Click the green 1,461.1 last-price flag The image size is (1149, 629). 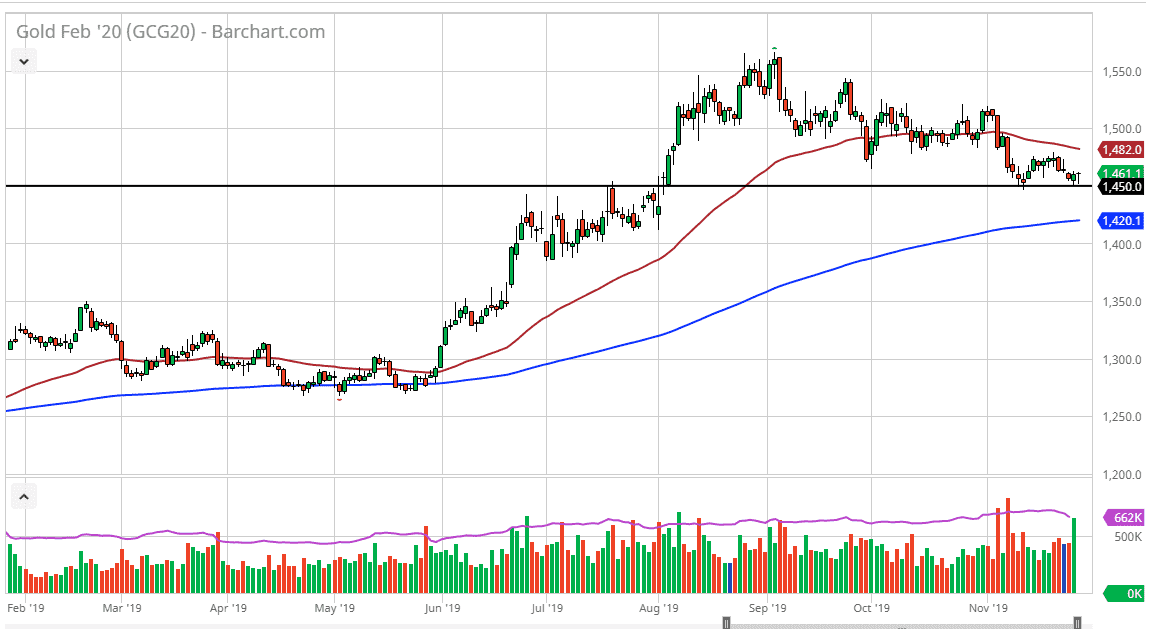(x=1122, y=172)
